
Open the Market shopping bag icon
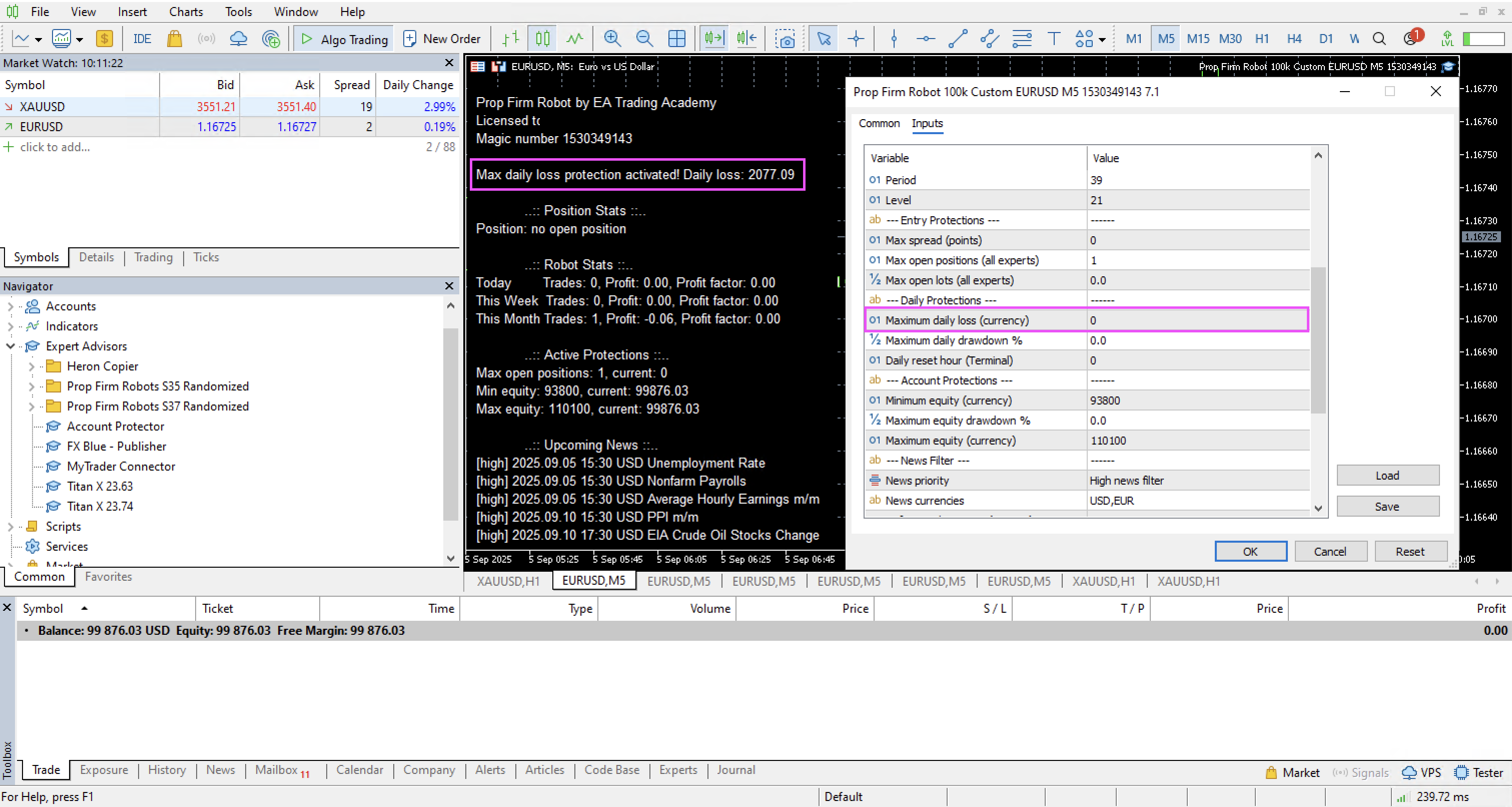(x=174, y=39)
